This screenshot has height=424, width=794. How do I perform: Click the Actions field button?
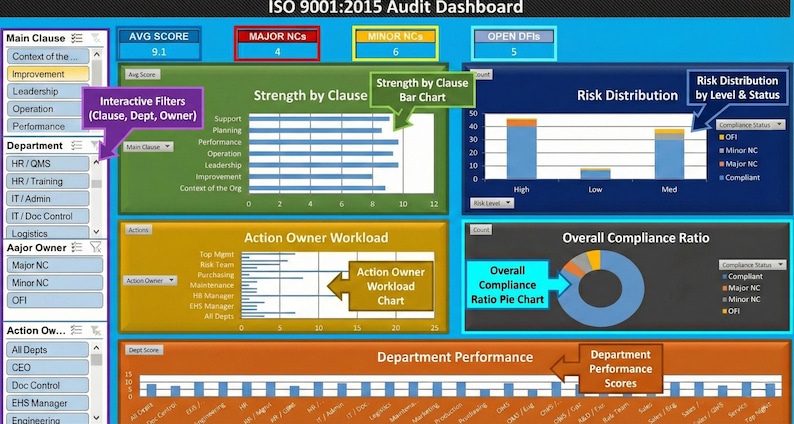pos(138,230)
